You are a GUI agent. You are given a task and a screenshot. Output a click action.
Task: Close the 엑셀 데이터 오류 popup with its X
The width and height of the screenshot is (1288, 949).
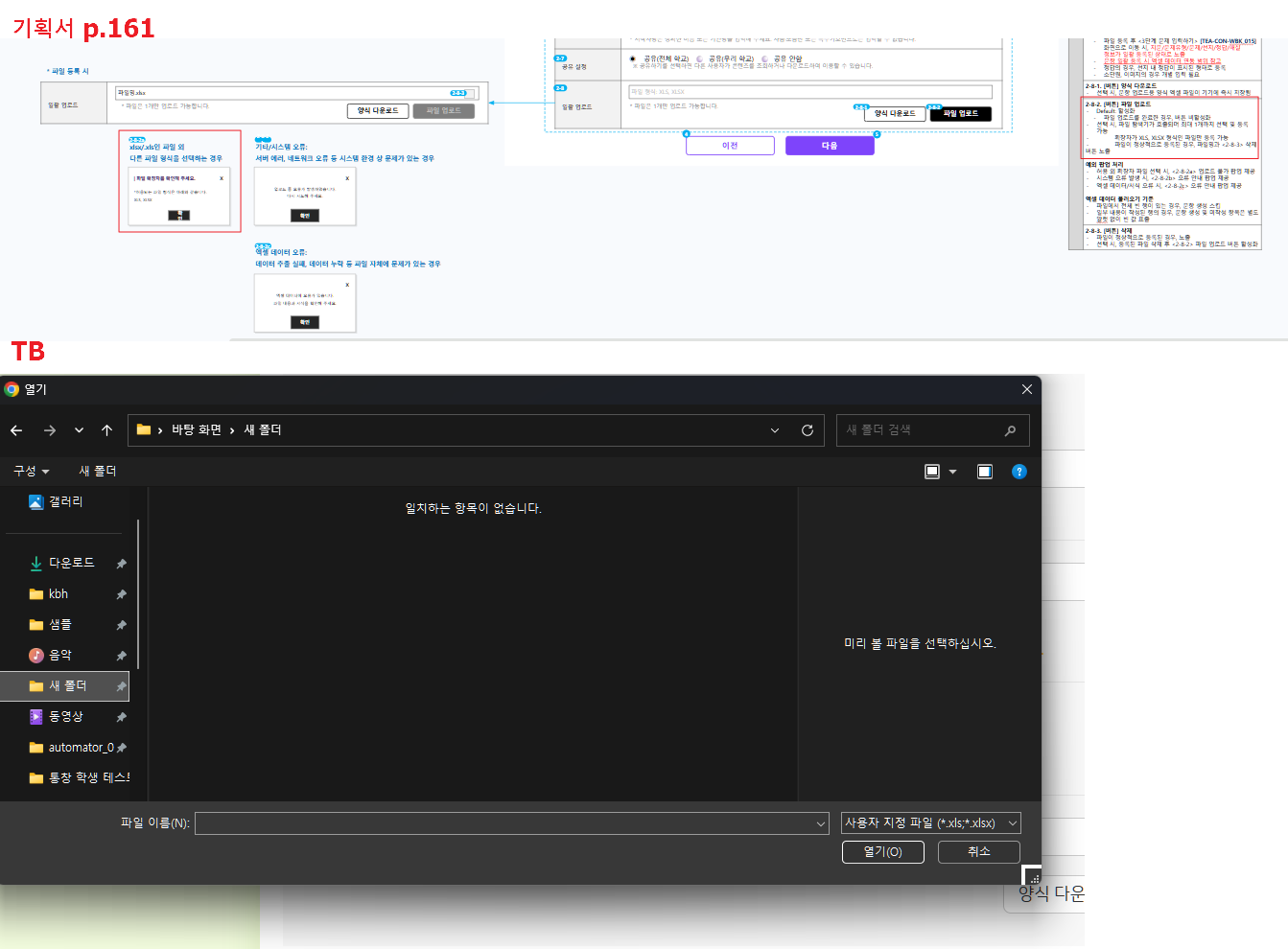click(347, 285)
